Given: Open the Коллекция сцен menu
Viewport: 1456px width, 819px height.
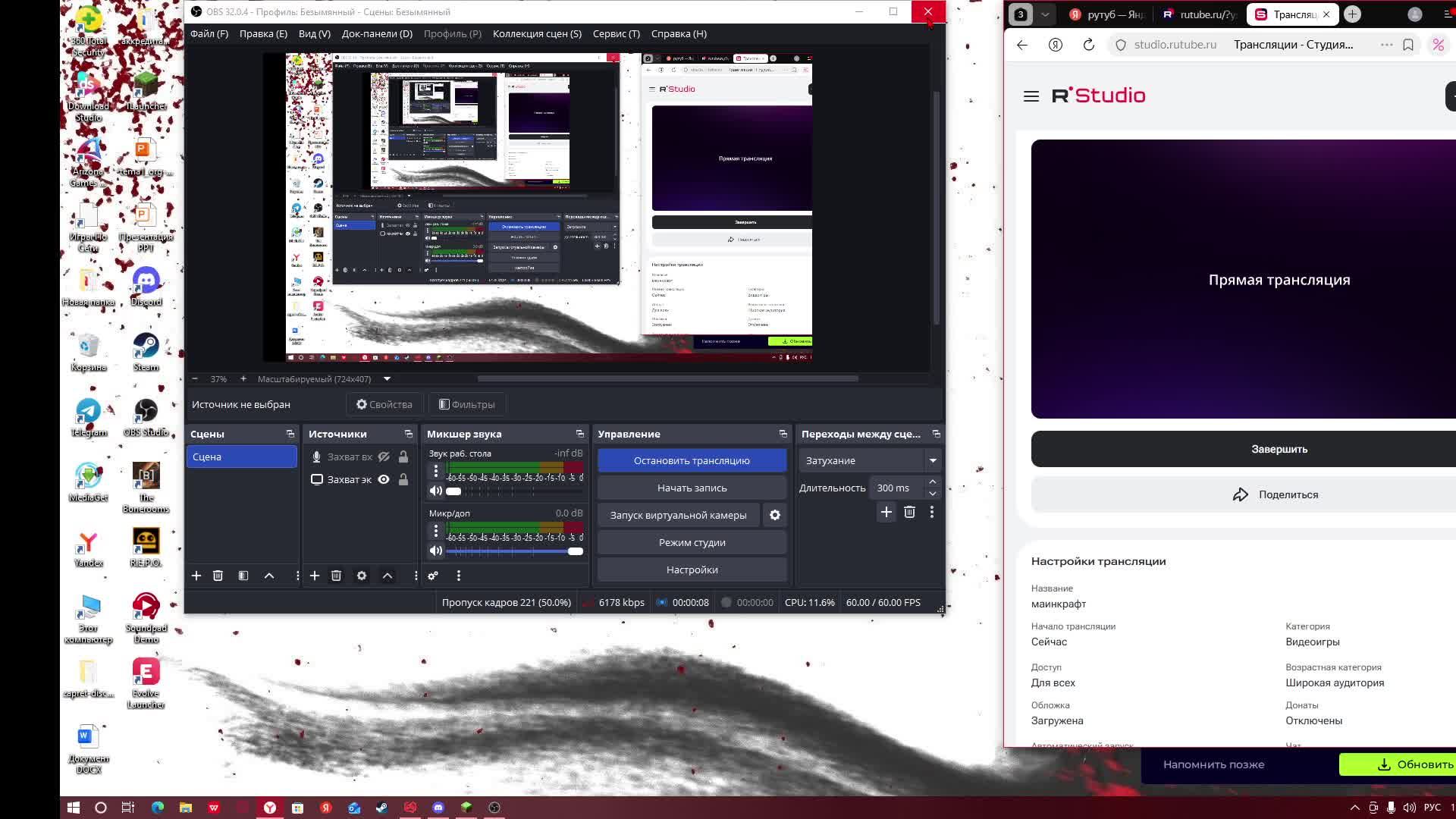Looking at the screenshot, I should coord(537,33).
